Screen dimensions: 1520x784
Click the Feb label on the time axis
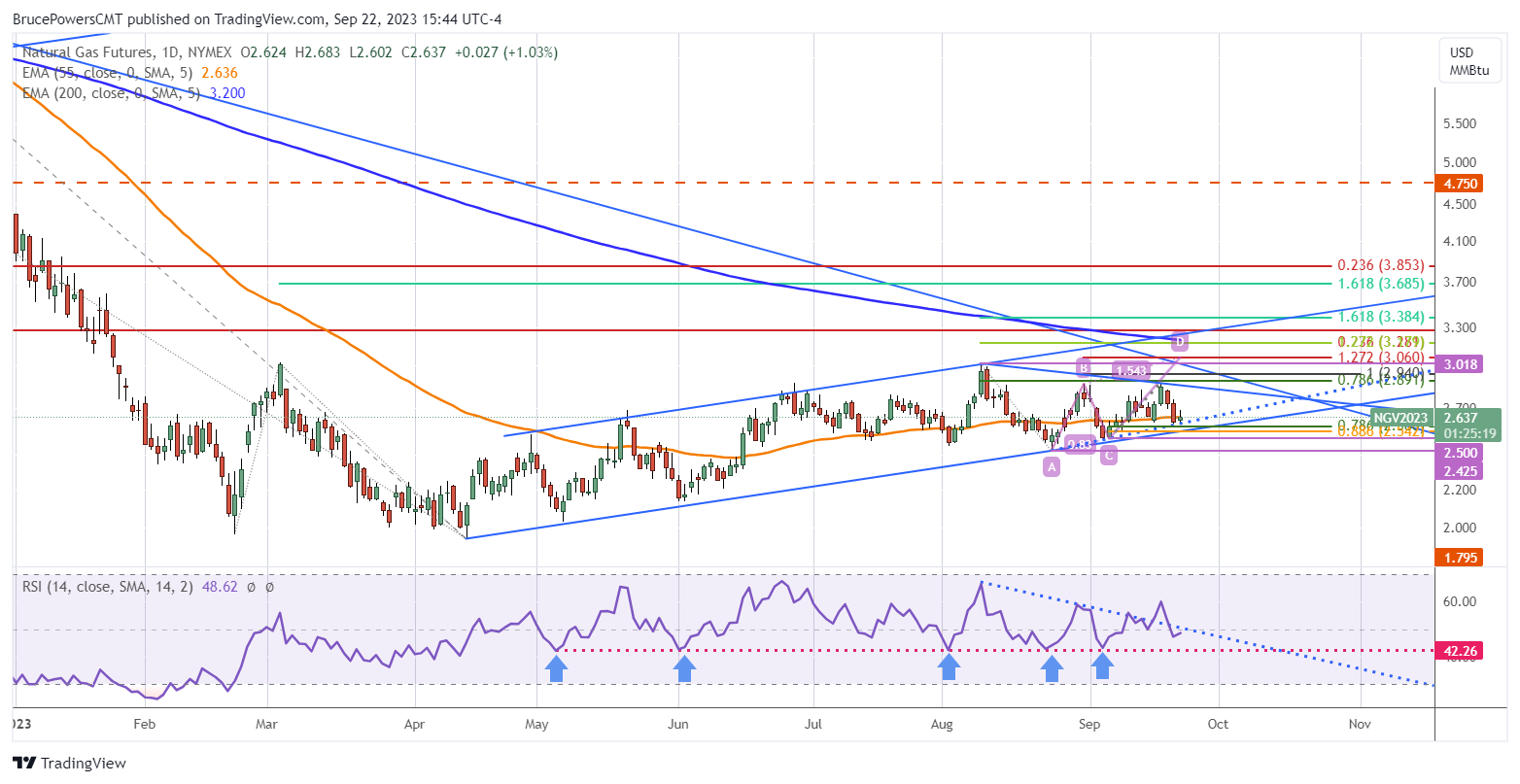click(144, 724)
